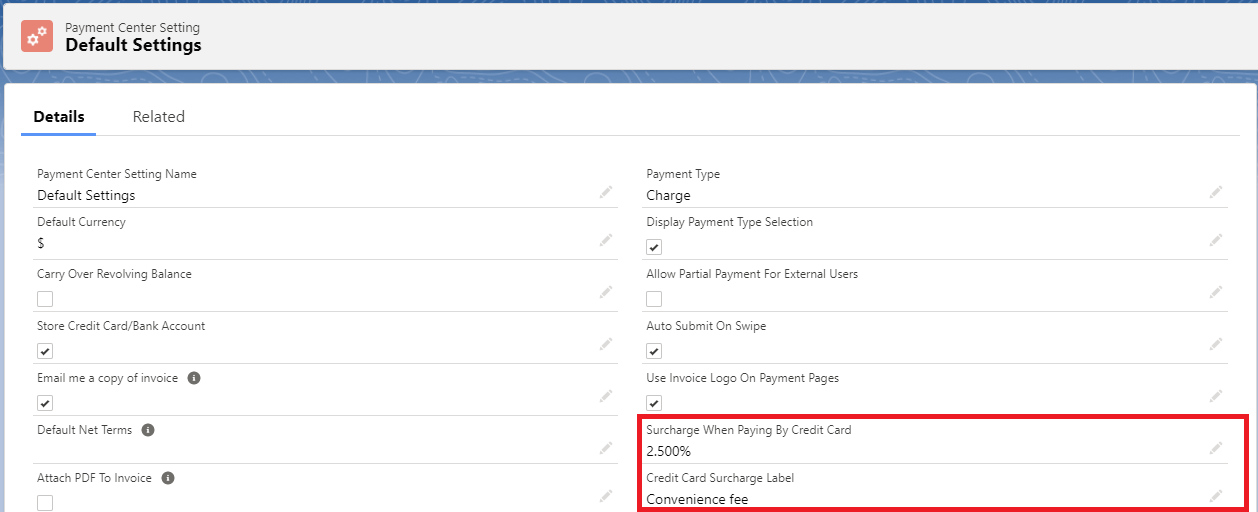Uncheck Display Payment Type Selection
1258x512 pixels.
pyautogui.click(x=654, y=247)
